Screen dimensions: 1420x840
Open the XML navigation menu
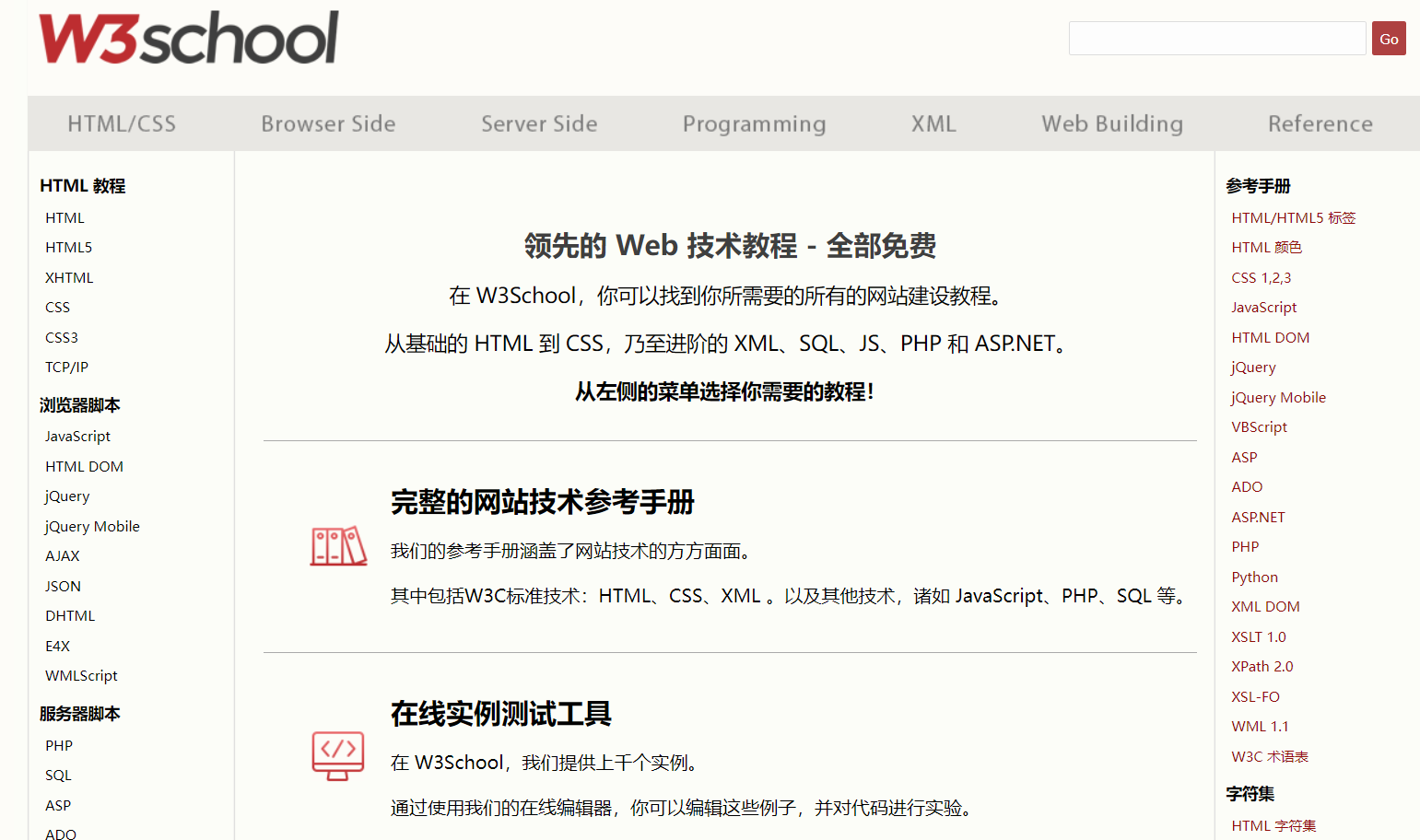click(933, 123)
